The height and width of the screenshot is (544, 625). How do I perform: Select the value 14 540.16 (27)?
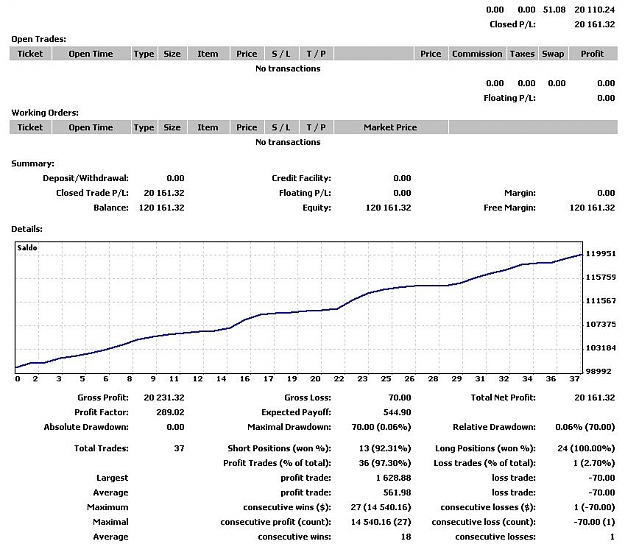[x=381, y=522]
